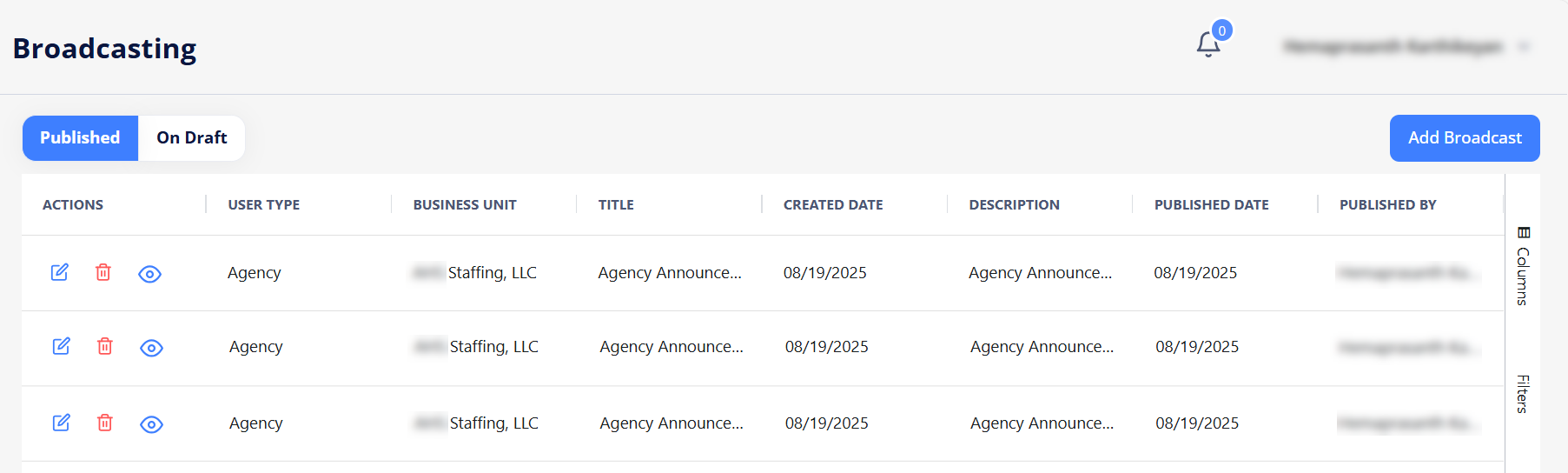Viewport: 1568px width, 473px height.
Task: Delete the second broadcast with trash icon
Action: pos(105,346)
